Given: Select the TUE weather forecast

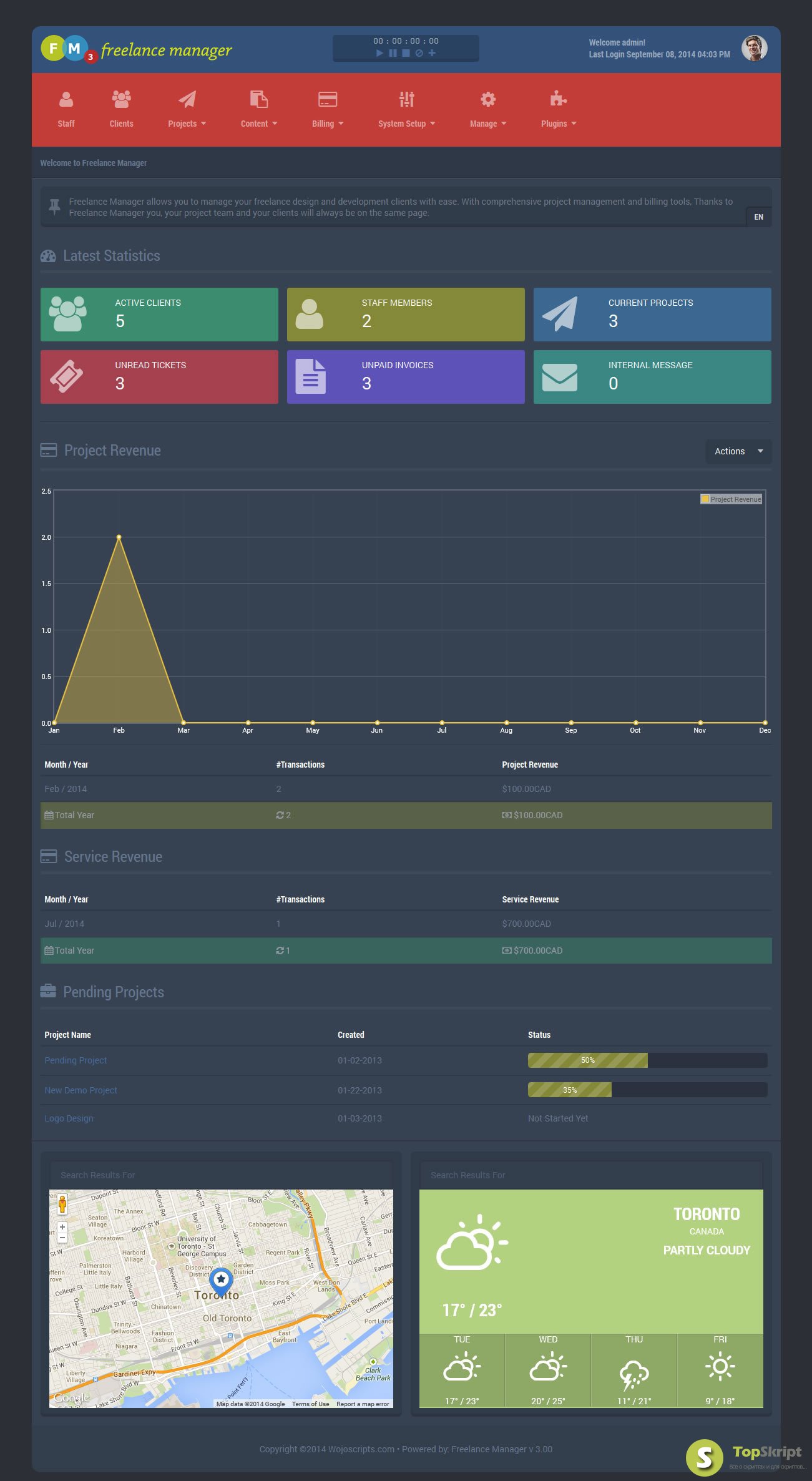Looking at the screenshot, I should (x=462, y=1371).
